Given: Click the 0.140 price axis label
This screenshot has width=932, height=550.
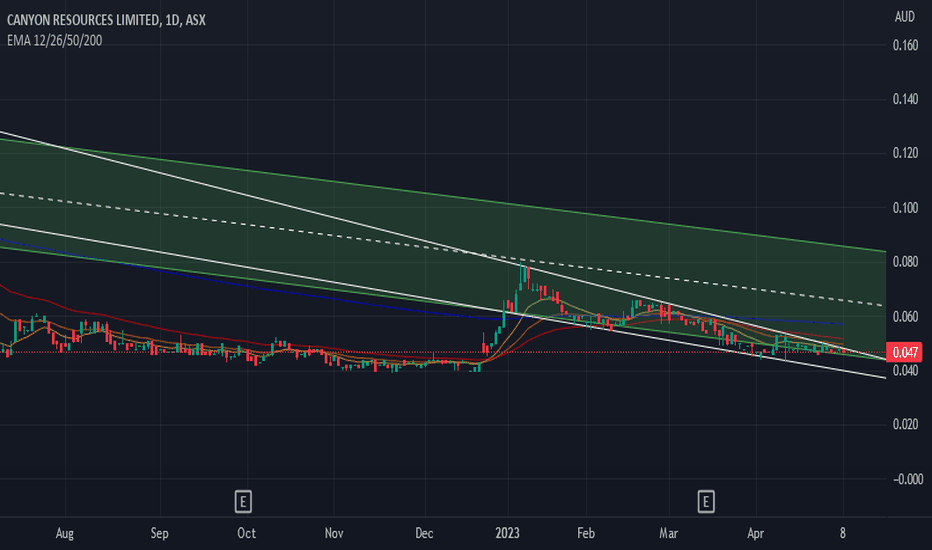Looking at the screenshot, I should click(905, 99).
